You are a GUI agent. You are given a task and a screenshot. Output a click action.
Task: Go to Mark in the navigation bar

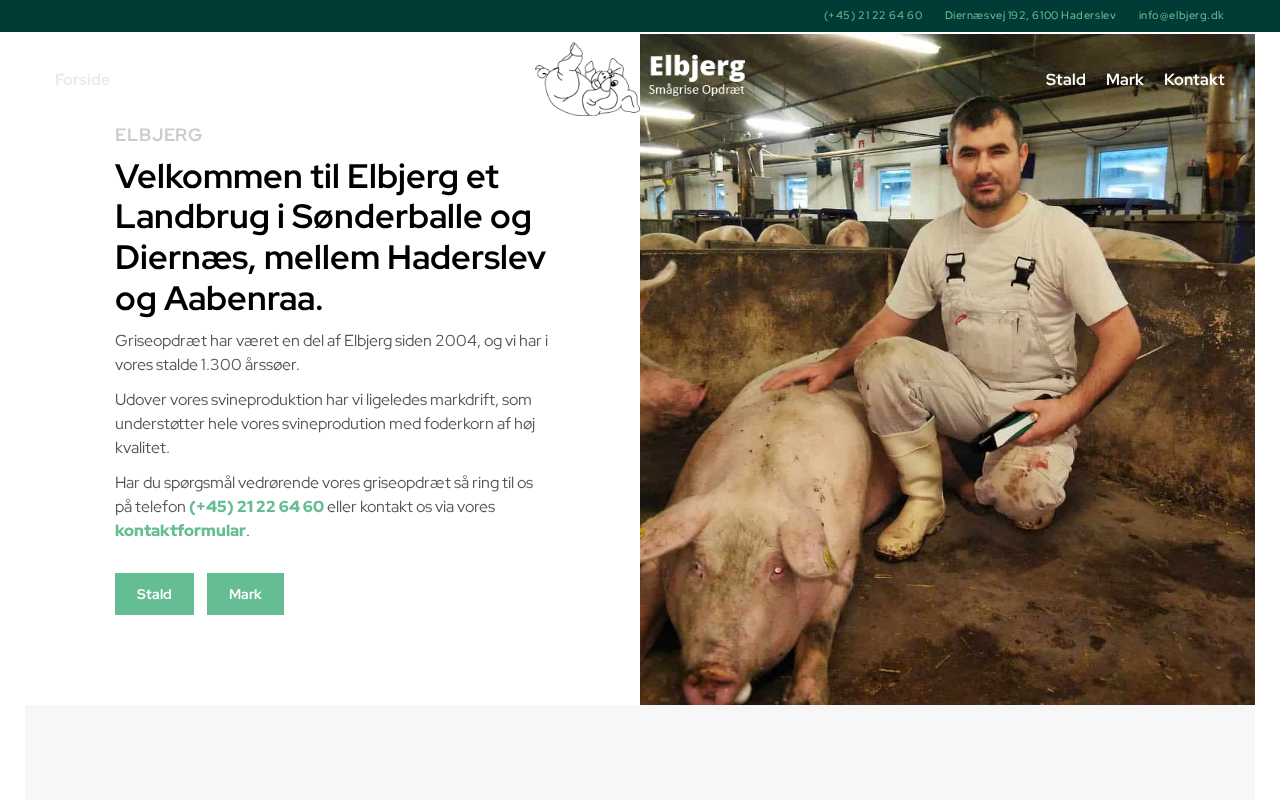tap(1124, 80)
